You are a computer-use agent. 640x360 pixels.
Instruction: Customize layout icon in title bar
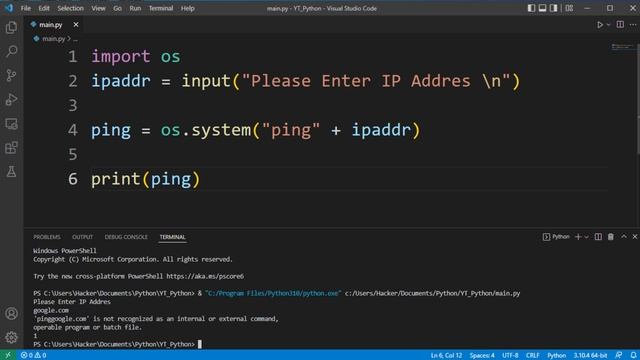tap(569, 8)
